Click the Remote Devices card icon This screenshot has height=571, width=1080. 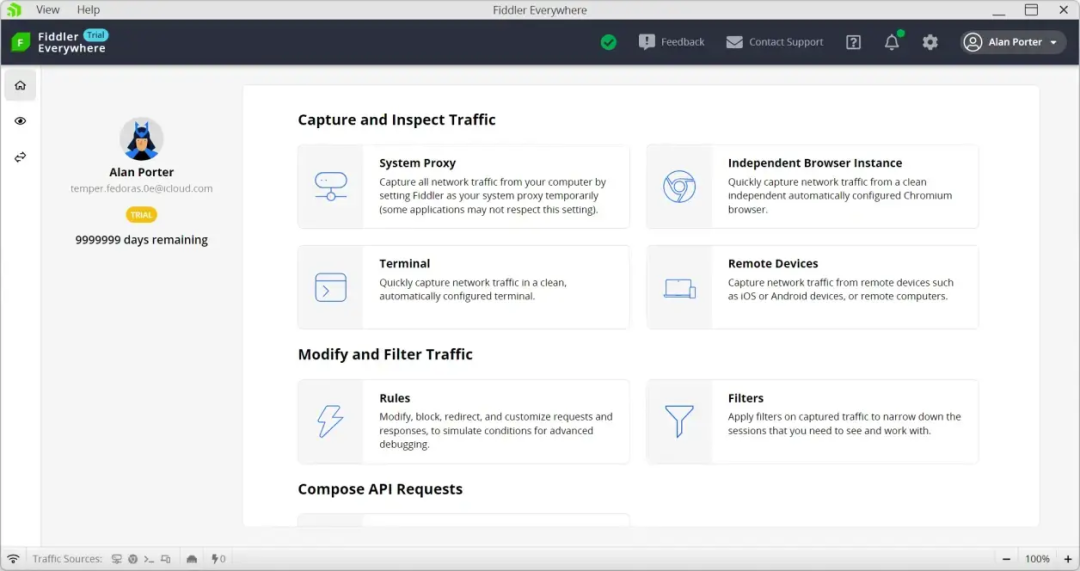[x=679, y=288]
